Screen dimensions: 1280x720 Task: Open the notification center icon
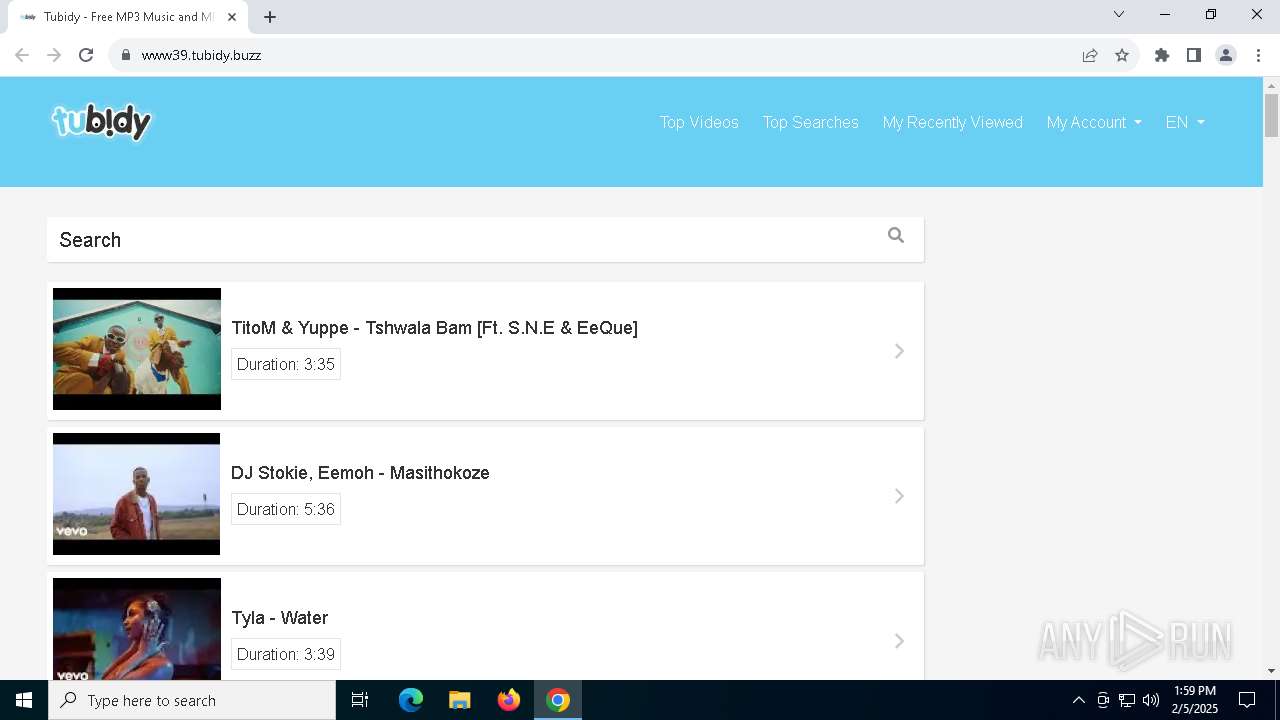[x=1247, y=700]
